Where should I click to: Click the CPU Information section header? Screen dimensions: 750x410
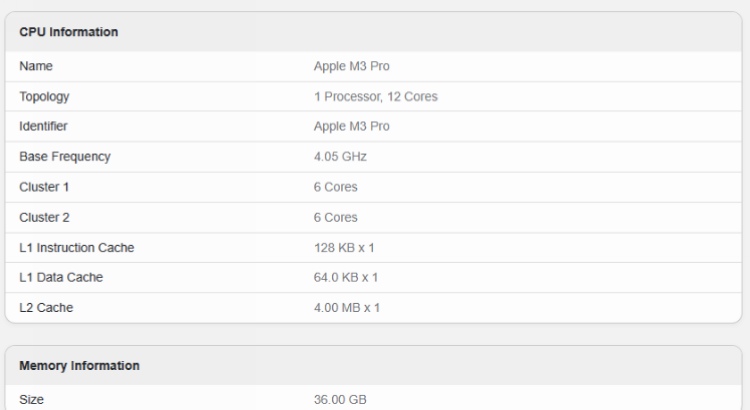(x=69, y=32)
